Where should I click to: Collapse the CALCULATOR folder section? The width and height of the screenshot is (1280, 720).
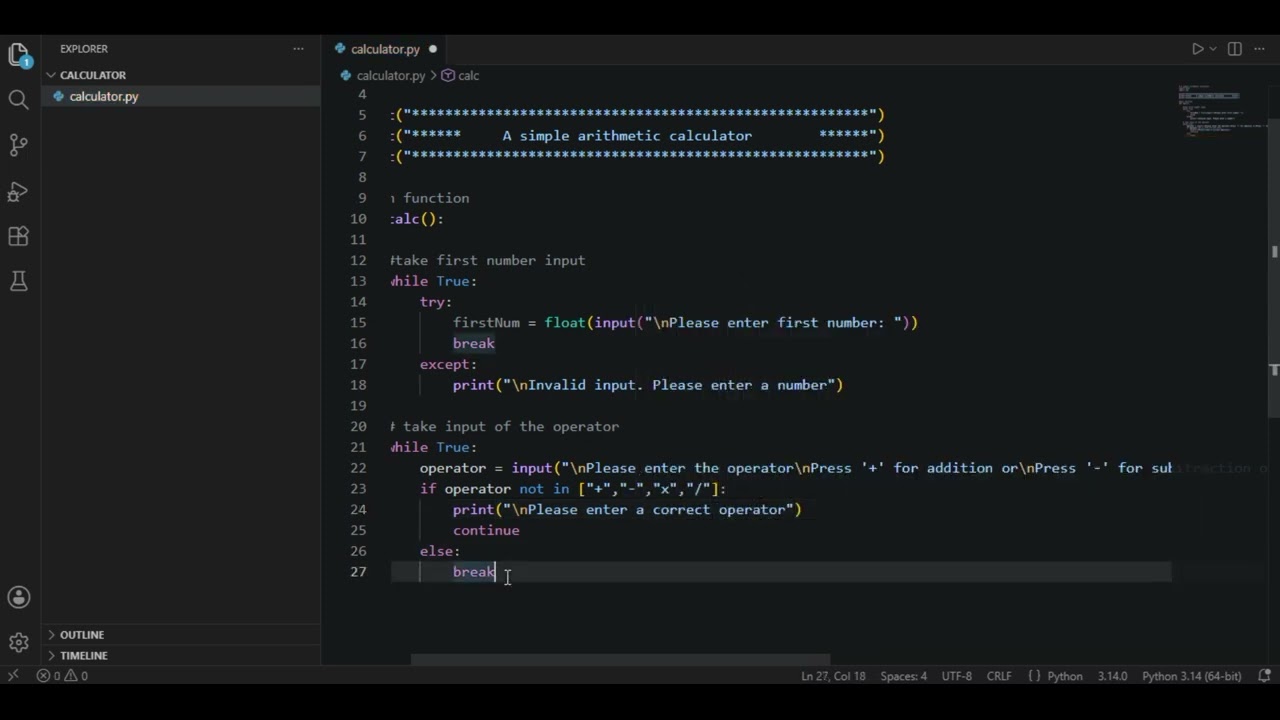[x=180, y=75]
